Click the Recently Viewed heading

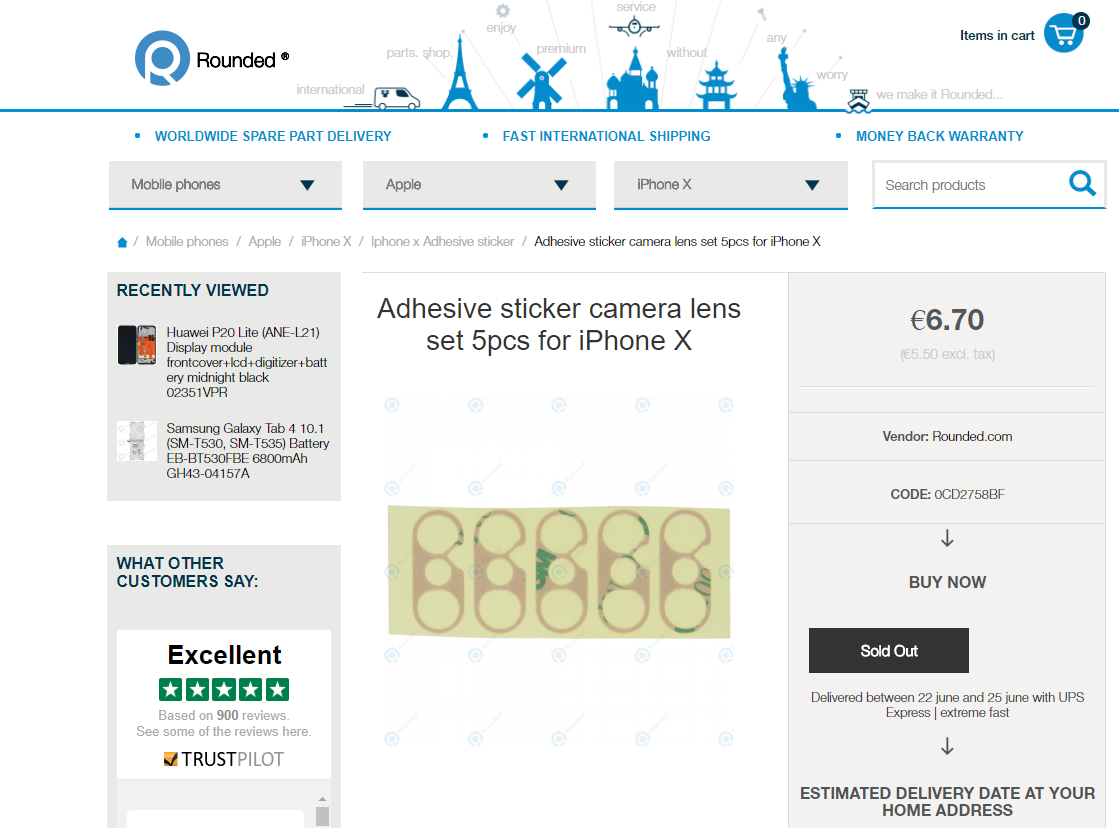(x=193, y=291)
